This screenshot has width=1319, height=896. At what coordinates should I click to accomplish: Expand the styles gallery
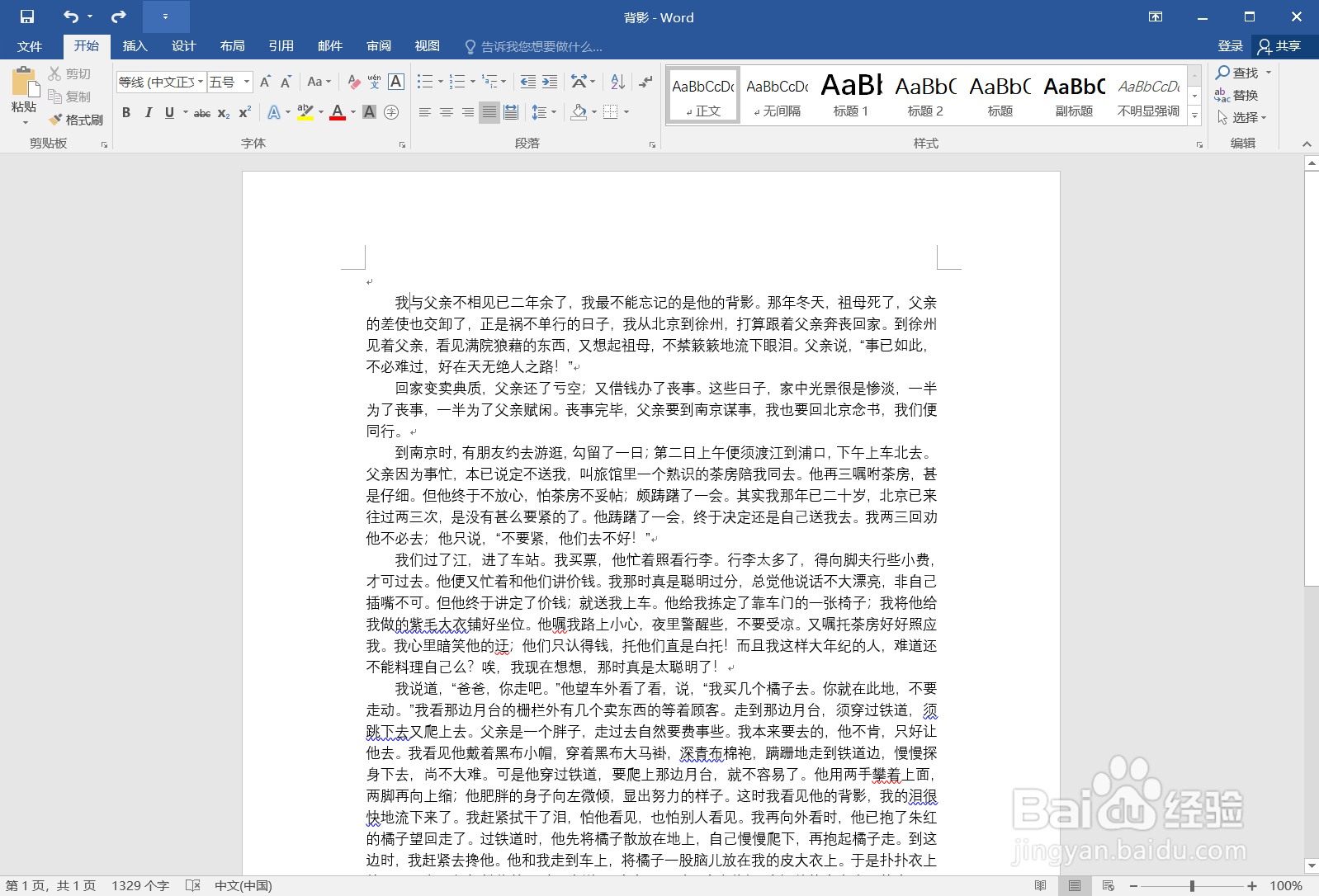pyautogui.click(x=1194, y=116)
